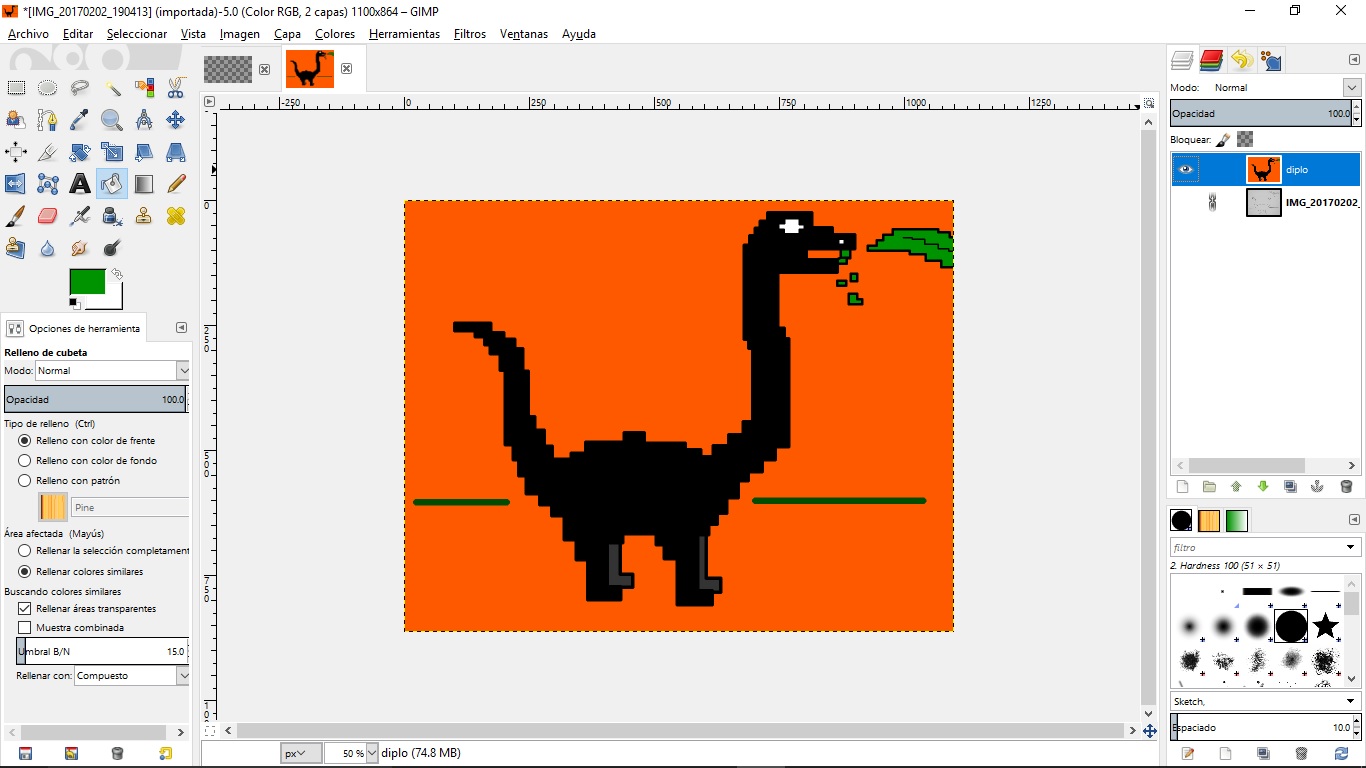
Task: Choose the Text tool
Action: 80,184
